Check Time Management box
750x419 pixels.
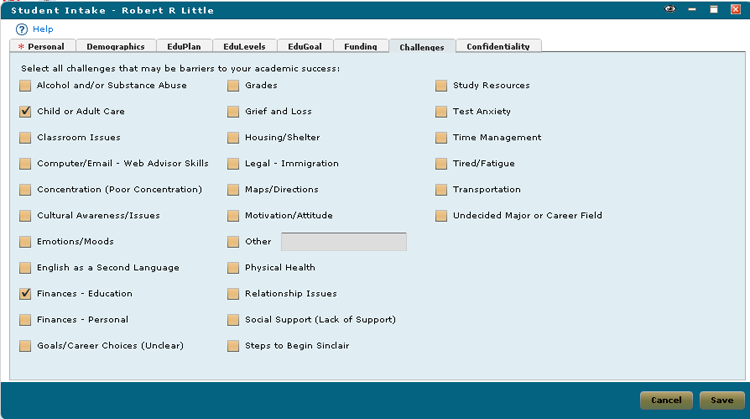[x=441, y=138]
